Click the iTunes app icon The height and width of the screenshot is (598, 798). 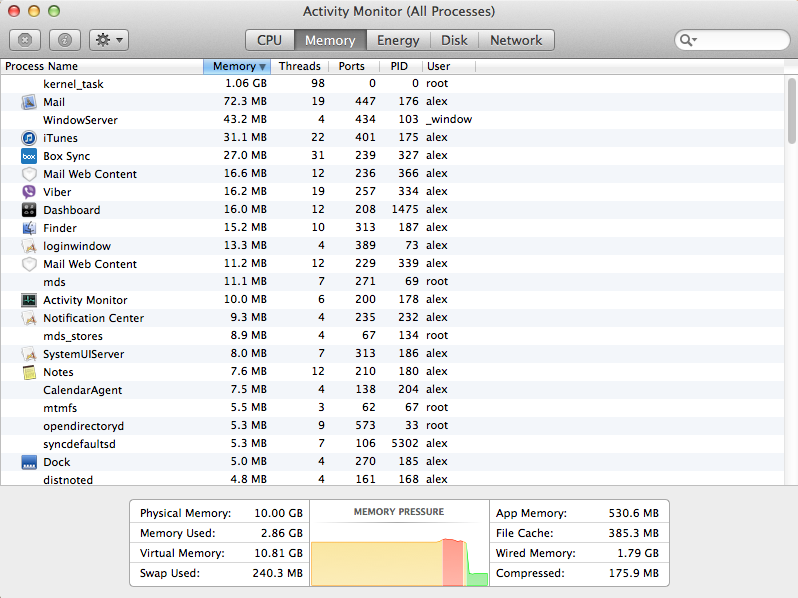(29, 138)
